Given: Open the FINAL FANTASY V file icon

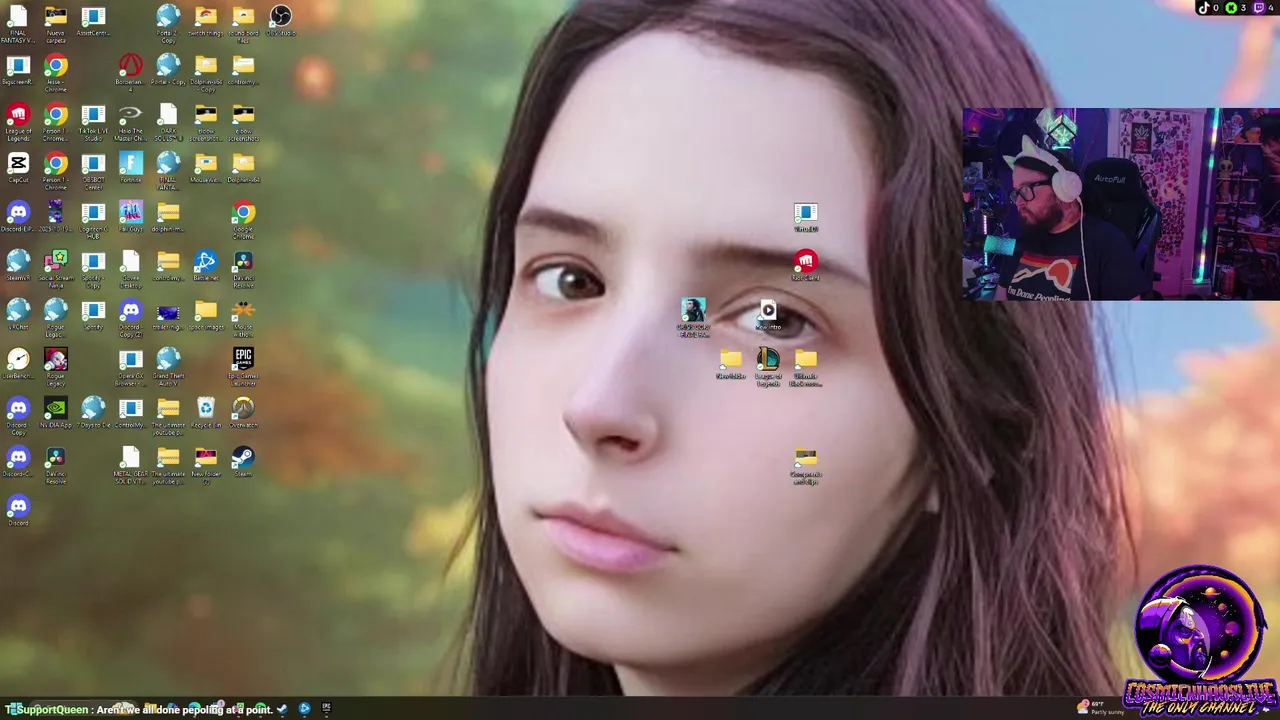Looking at the screenshot, I should 18,17.
